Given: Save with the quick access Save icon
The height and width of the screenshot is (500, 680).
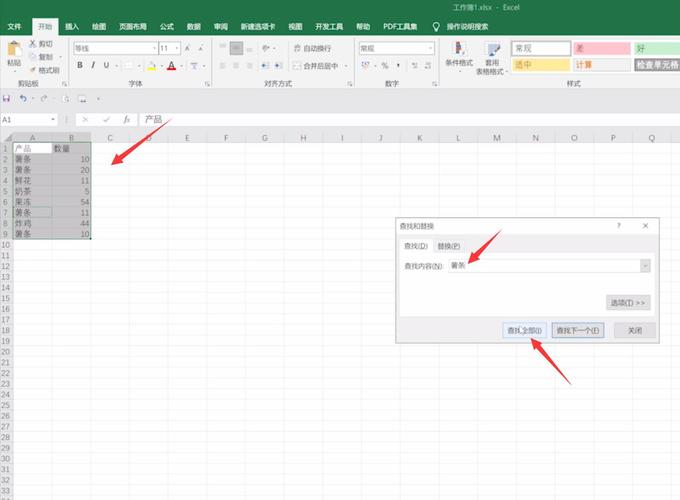Looking at the screenshot, I should click(7, 98).
